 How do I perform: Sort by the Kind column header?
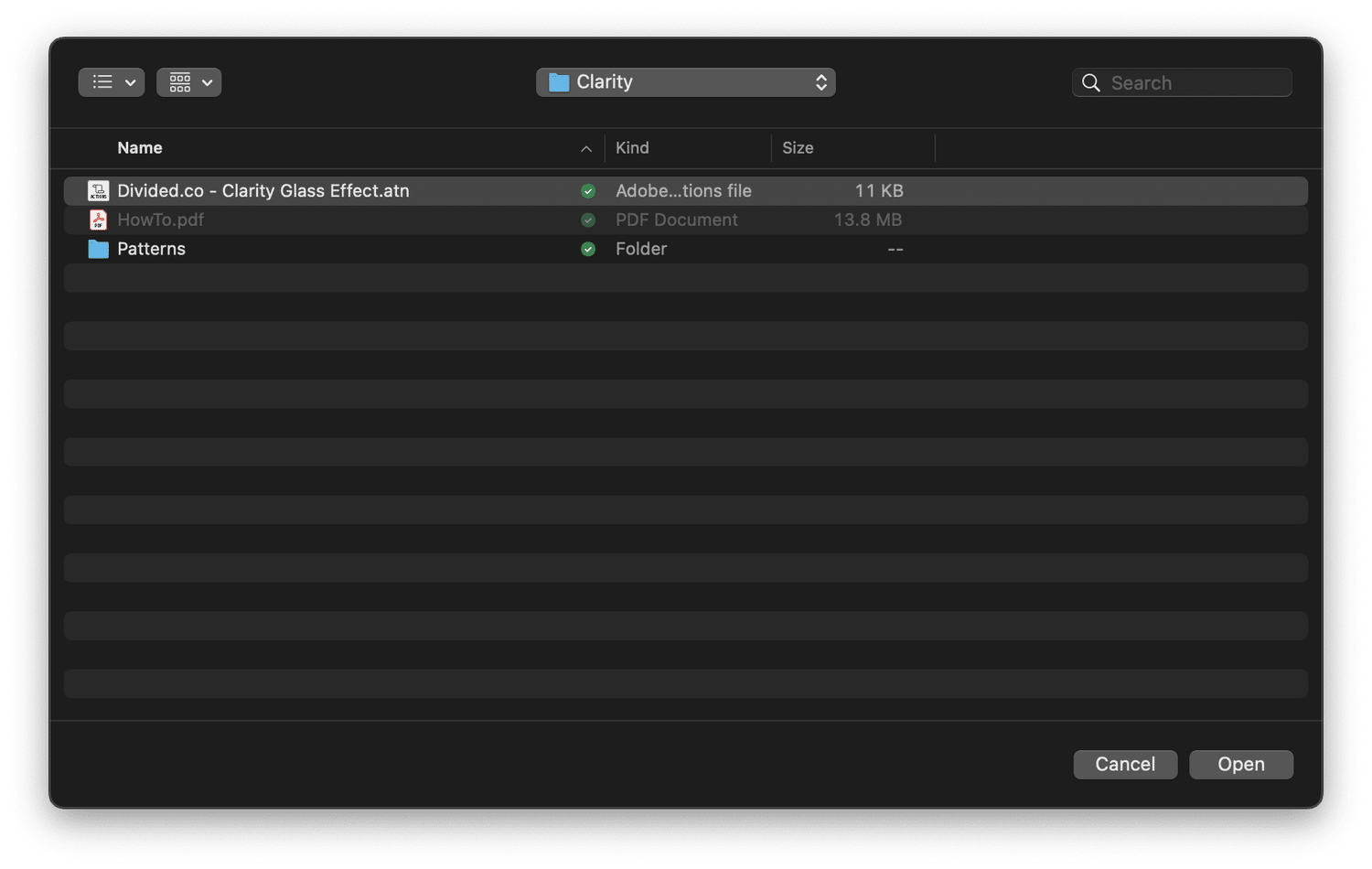[632, 148]
